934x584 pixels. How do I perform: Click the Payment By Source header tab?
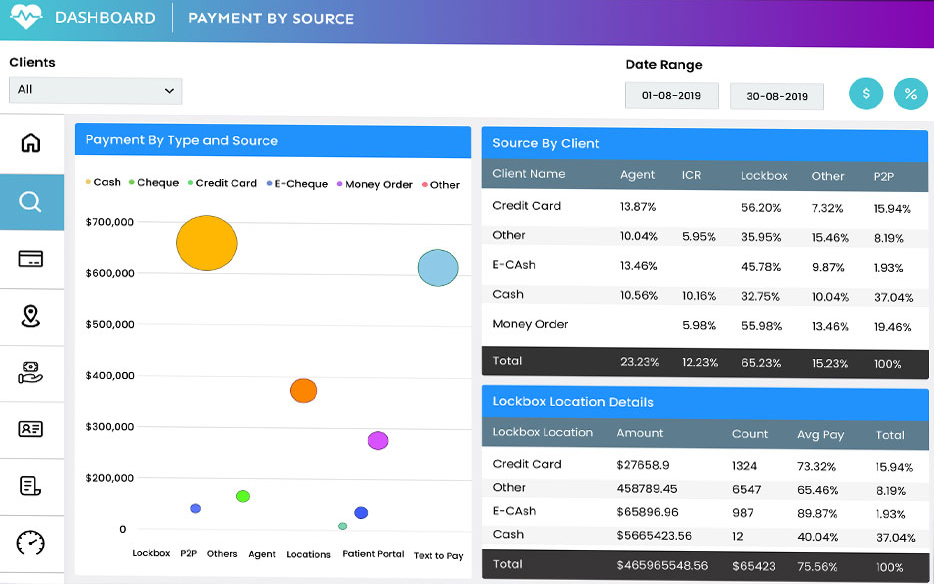click(272, 18)
